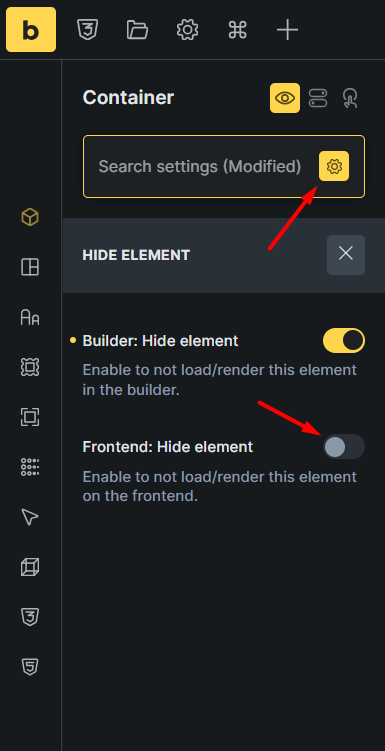Open the 3D box icon in sidebar

(x=30, y=568)
